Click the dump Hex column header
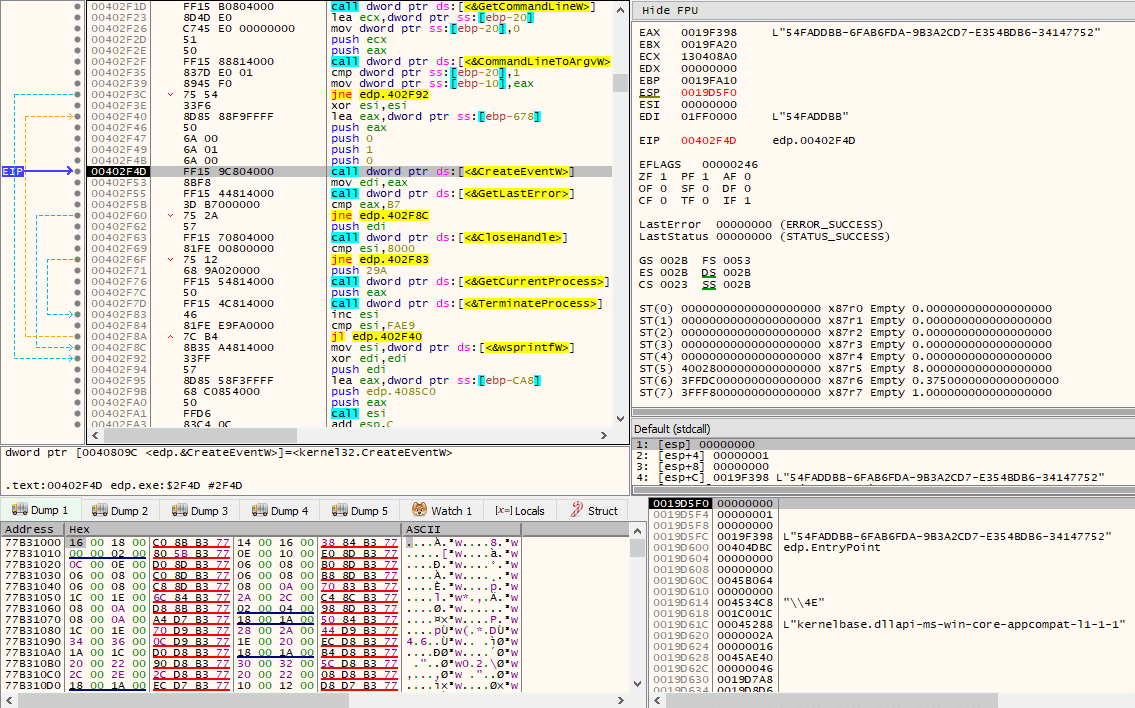This screenshot has height=708, width=1135. [232, 529]
